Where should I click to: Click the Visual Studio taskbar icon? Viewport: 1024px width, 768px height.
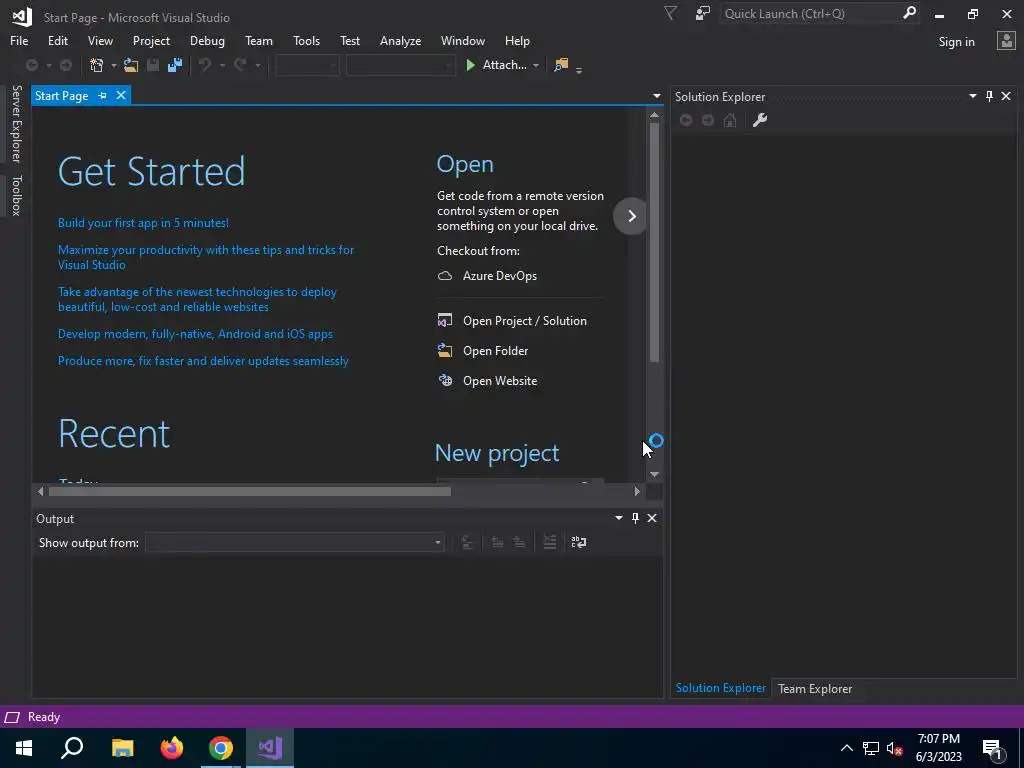pyautogui.click(x=270, y=748)
